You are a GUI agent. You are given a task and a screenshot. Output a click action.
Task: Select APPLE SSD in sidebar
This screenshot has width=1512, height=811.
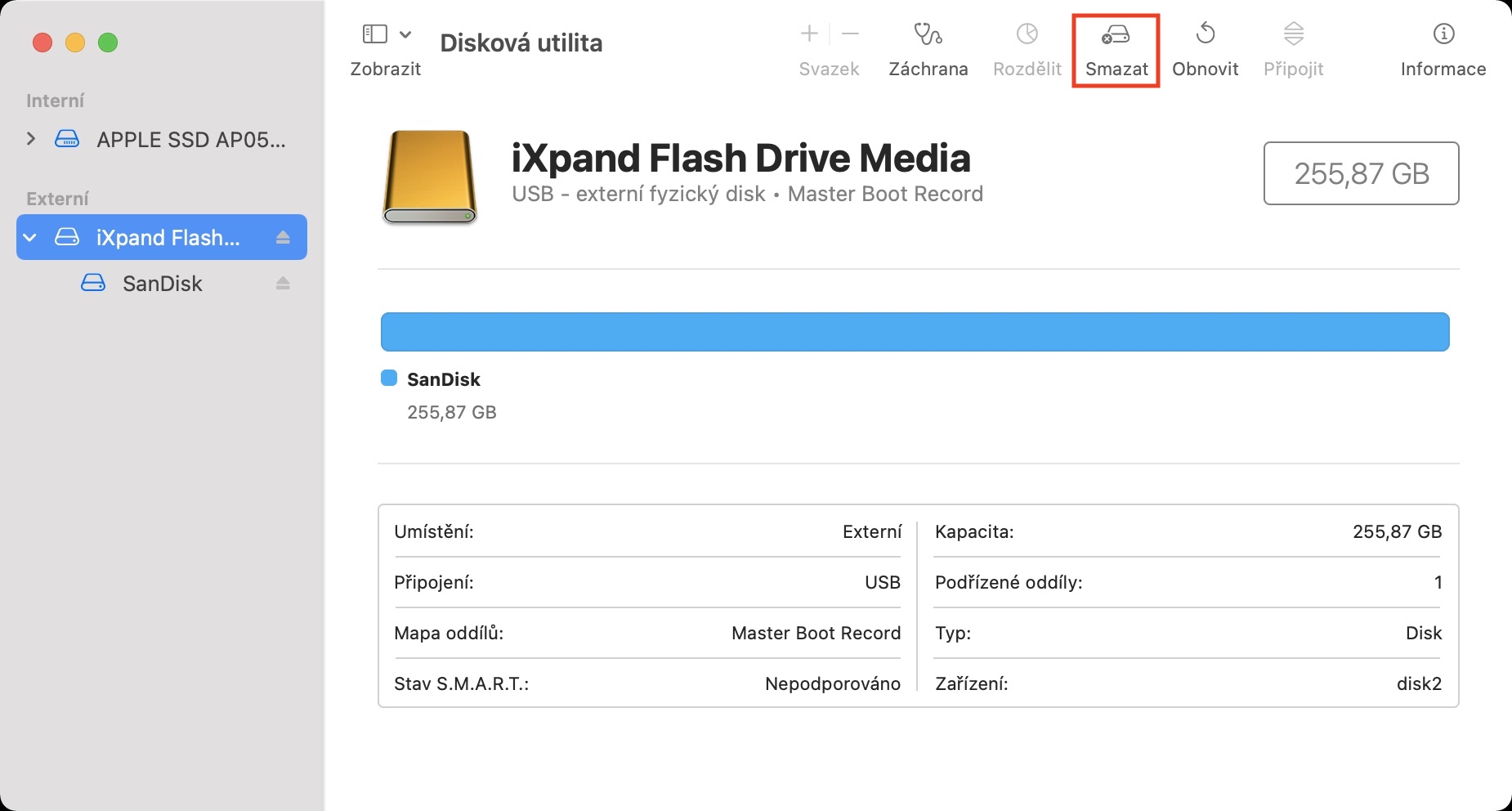190,140
